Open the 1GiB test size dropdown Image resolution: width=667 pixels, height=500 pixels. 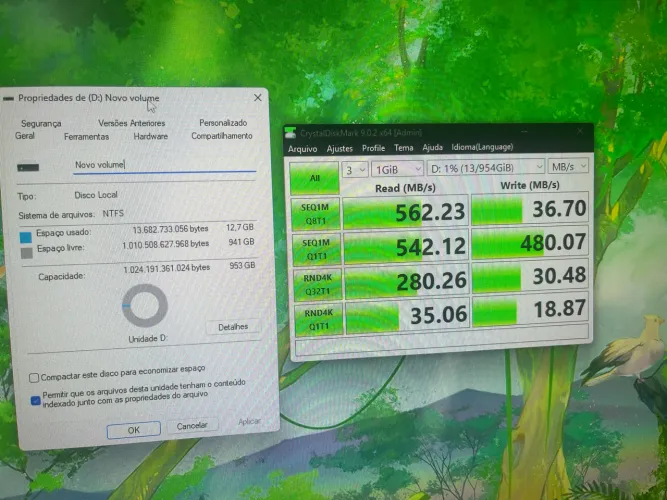pos(398,169)
